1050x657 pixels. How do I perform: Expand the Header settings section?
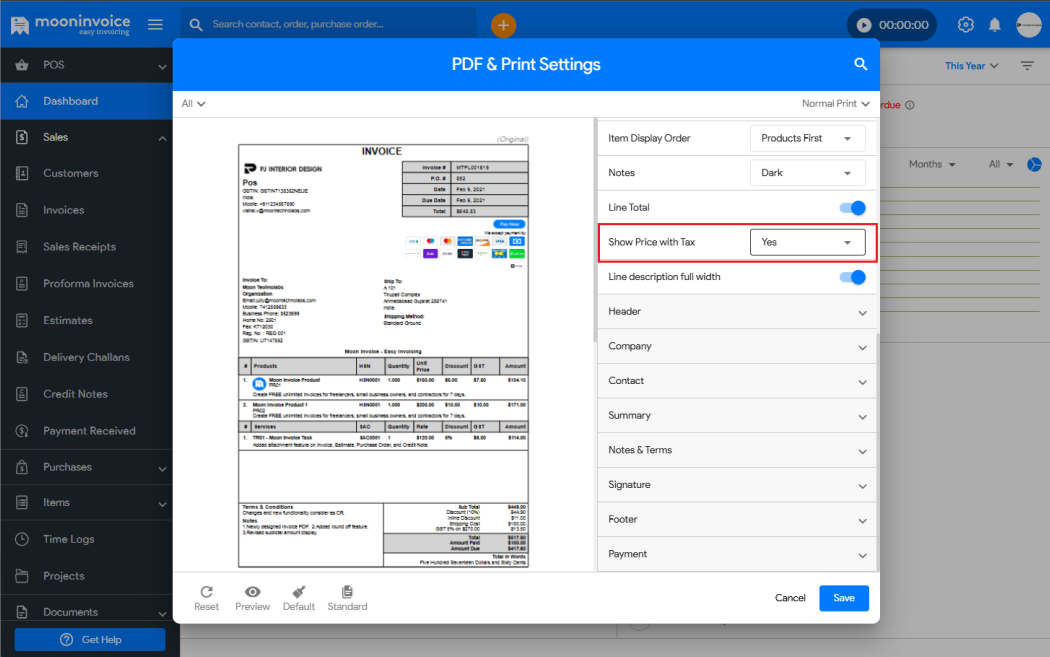click(x=736, y=312)
